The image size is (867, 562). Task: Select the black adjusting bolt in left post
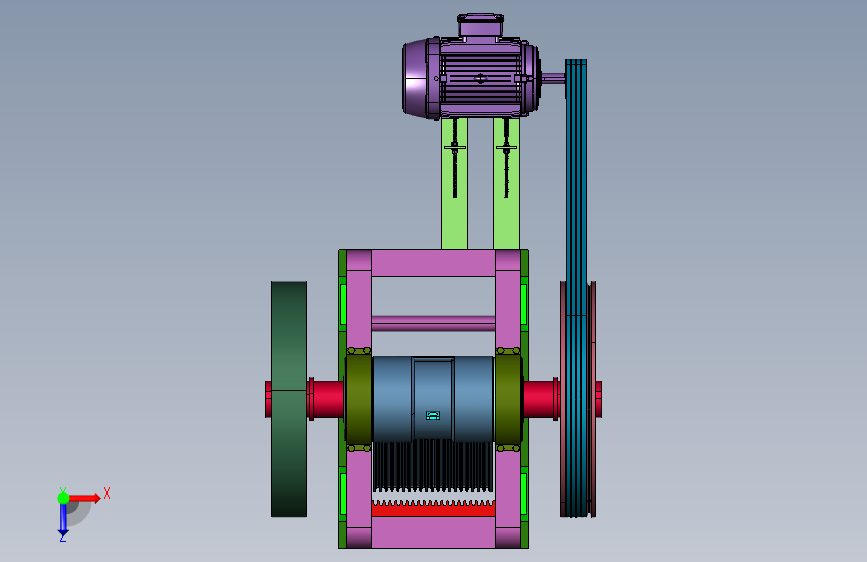[455, 158]
